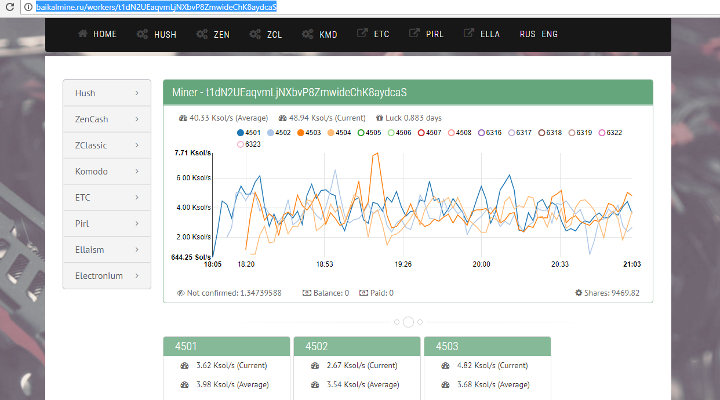Click the external link icon beside ELLA
Image resolution: width=720 pixels, height=400 pixels.
pos(469,33)
